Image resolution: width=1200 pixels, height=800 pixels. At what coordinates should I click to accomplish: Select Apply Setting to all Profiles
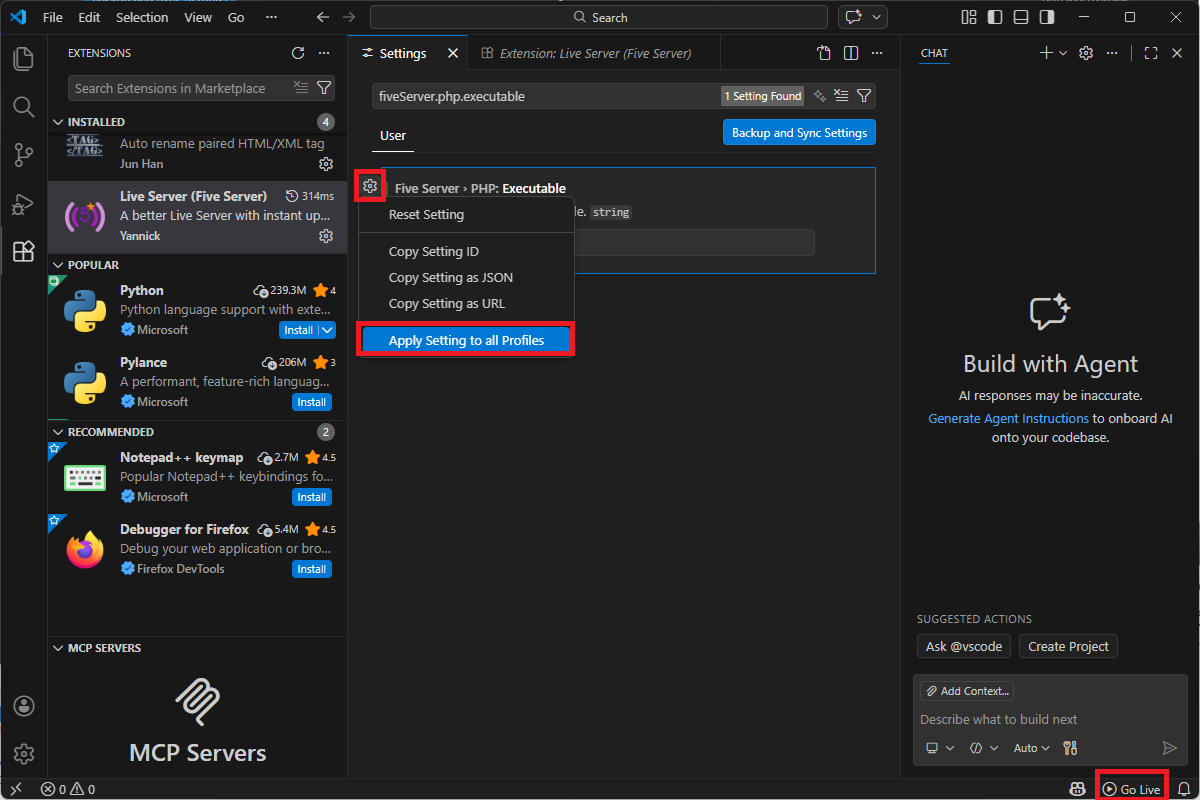click(466, 340)
